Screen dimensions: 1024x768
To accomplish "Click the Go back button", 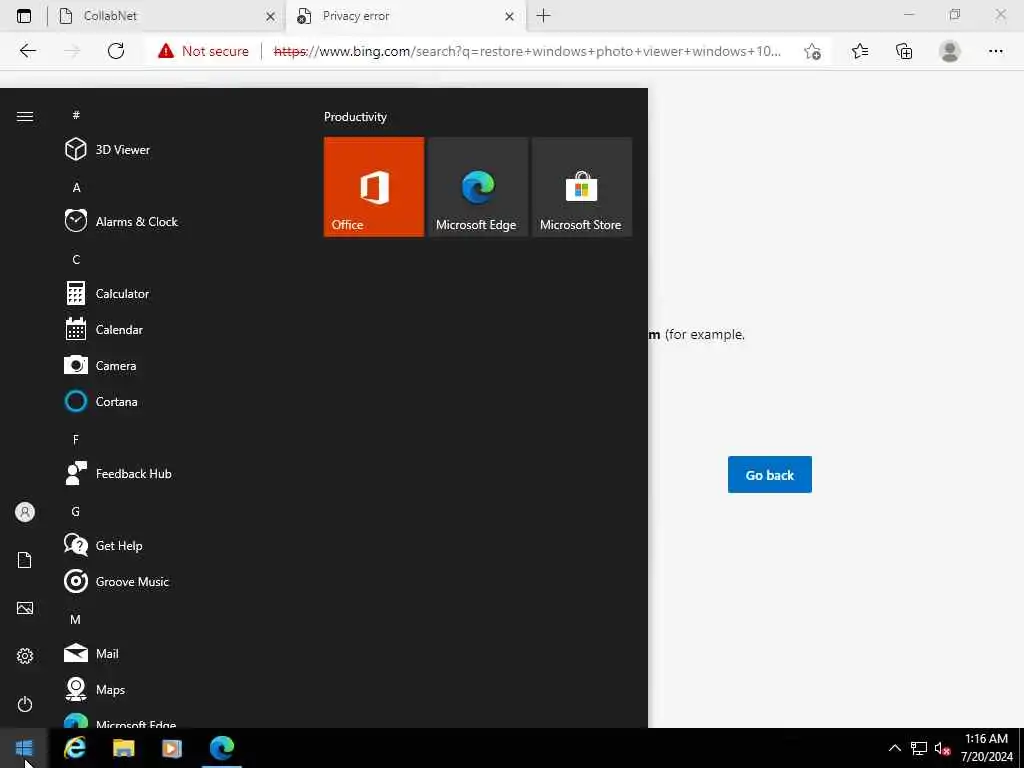I will point(769,475).
